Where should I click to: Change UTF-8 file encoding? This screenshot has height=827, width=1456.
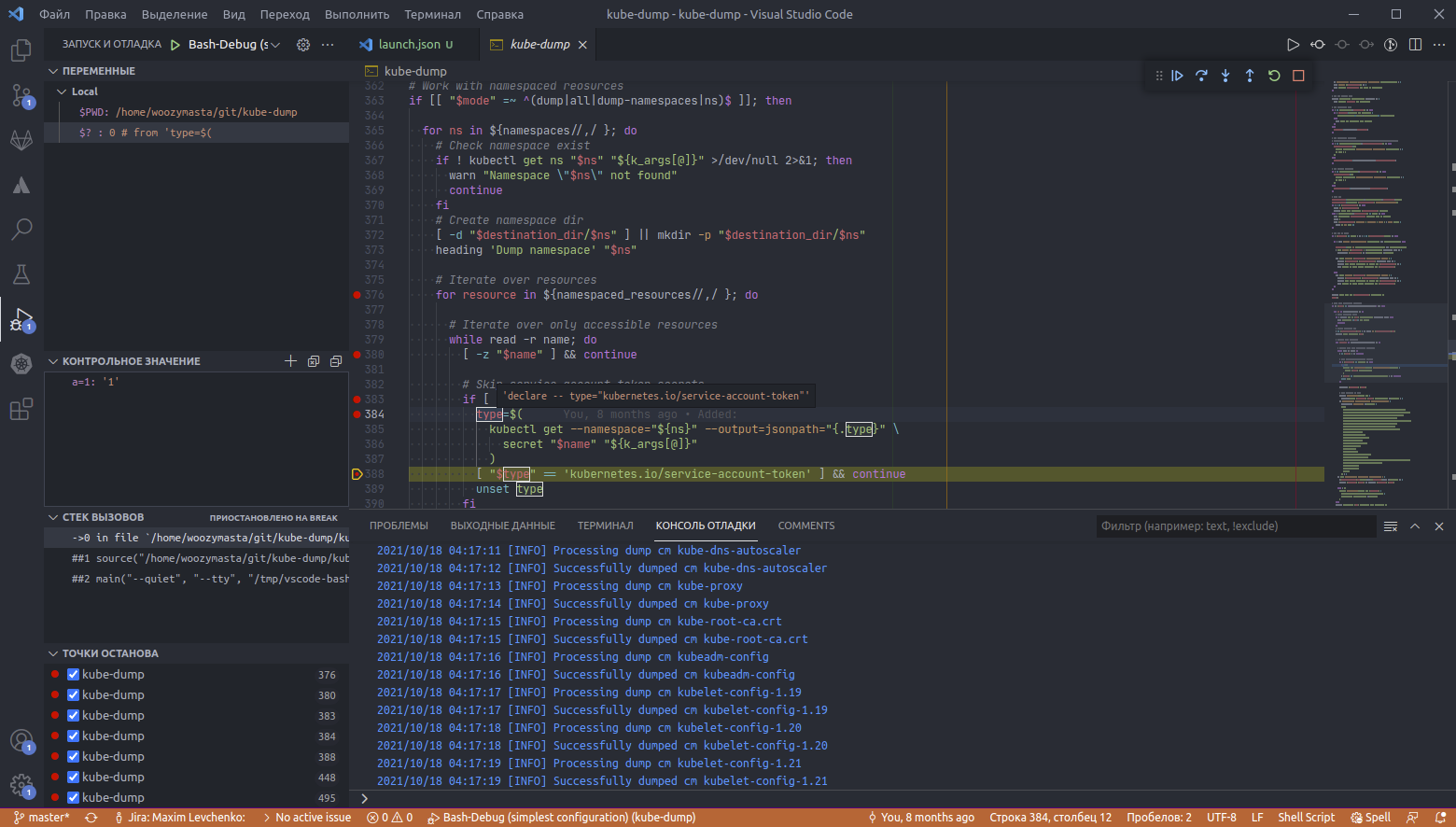coord(1221,818)
